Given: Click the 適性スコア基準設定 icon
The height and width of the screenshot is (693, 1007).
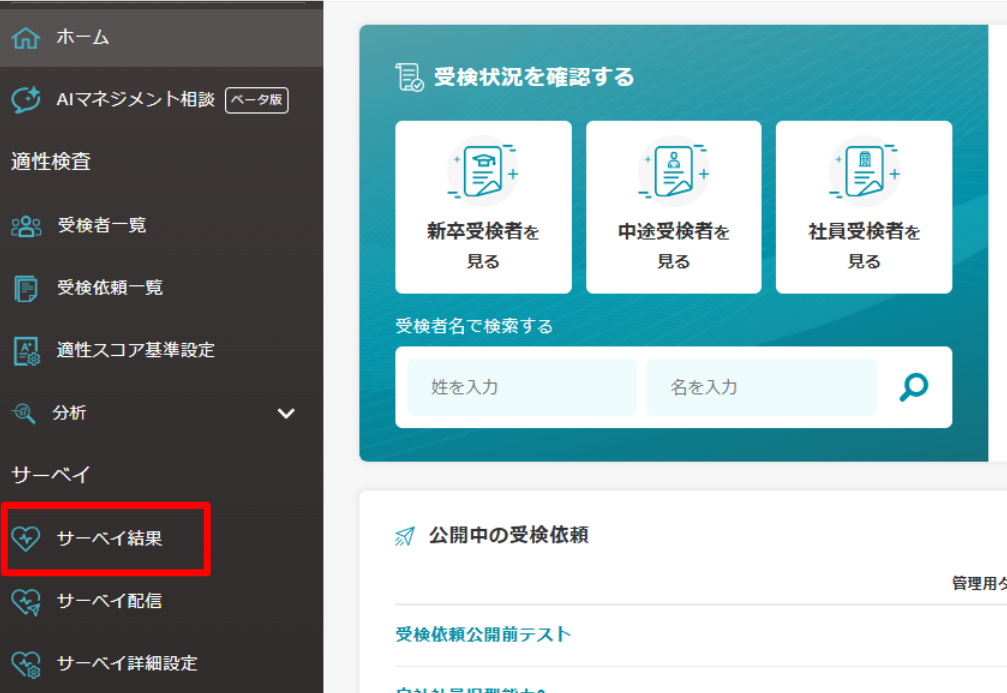Looking at the screenshot, I should (26, 351).
